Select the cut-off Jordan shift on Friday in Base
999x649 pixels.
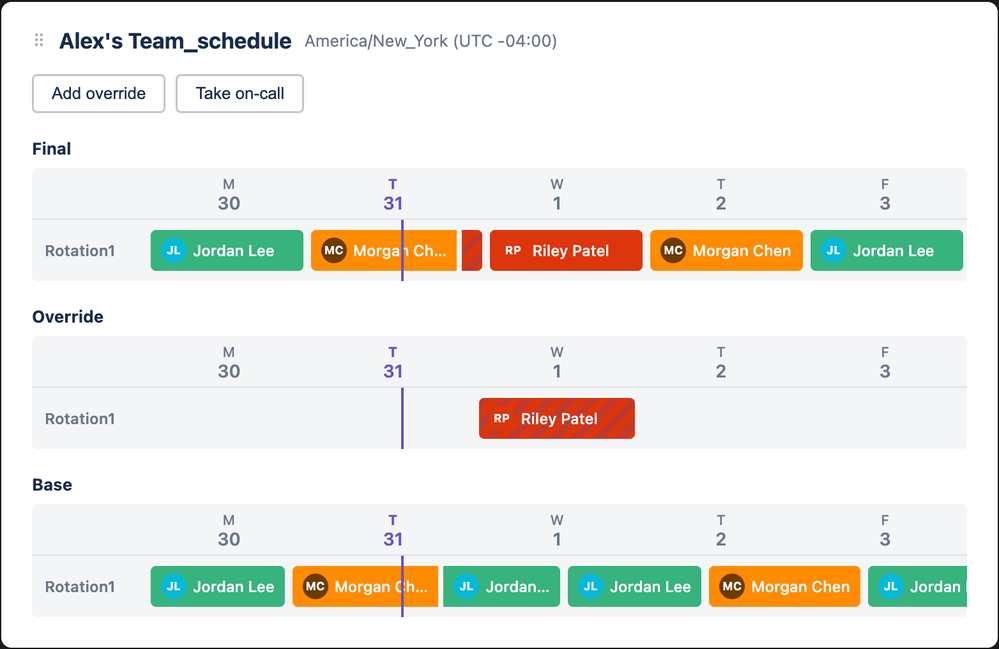pos(917,587)
